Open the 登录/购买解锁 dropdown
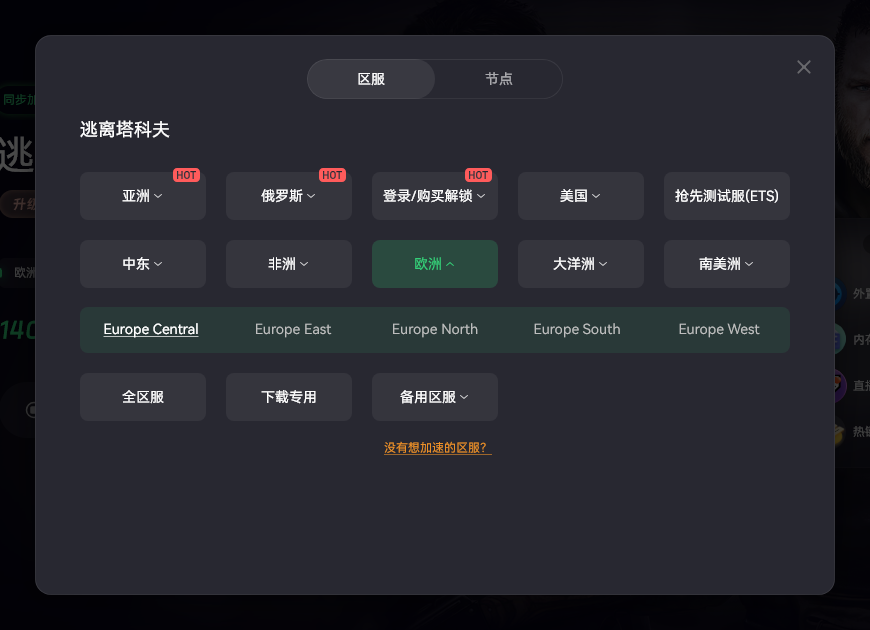The image size is (870, 630). (435, 196)
